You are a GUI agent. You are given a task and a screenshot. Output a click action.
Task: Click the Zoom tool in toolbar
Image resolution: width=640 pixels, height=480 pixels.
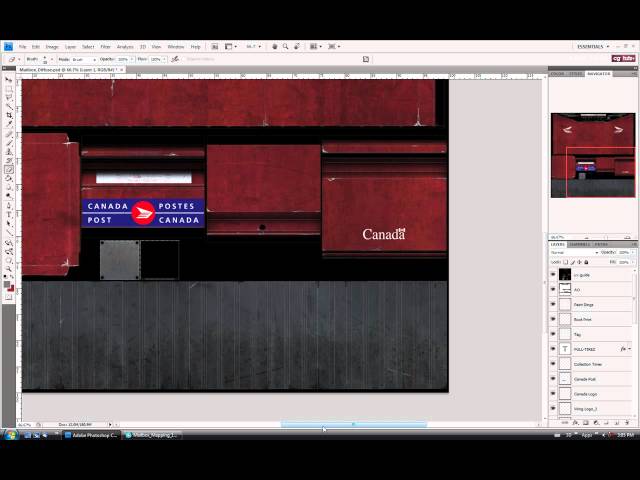click(x=9, y=267)
